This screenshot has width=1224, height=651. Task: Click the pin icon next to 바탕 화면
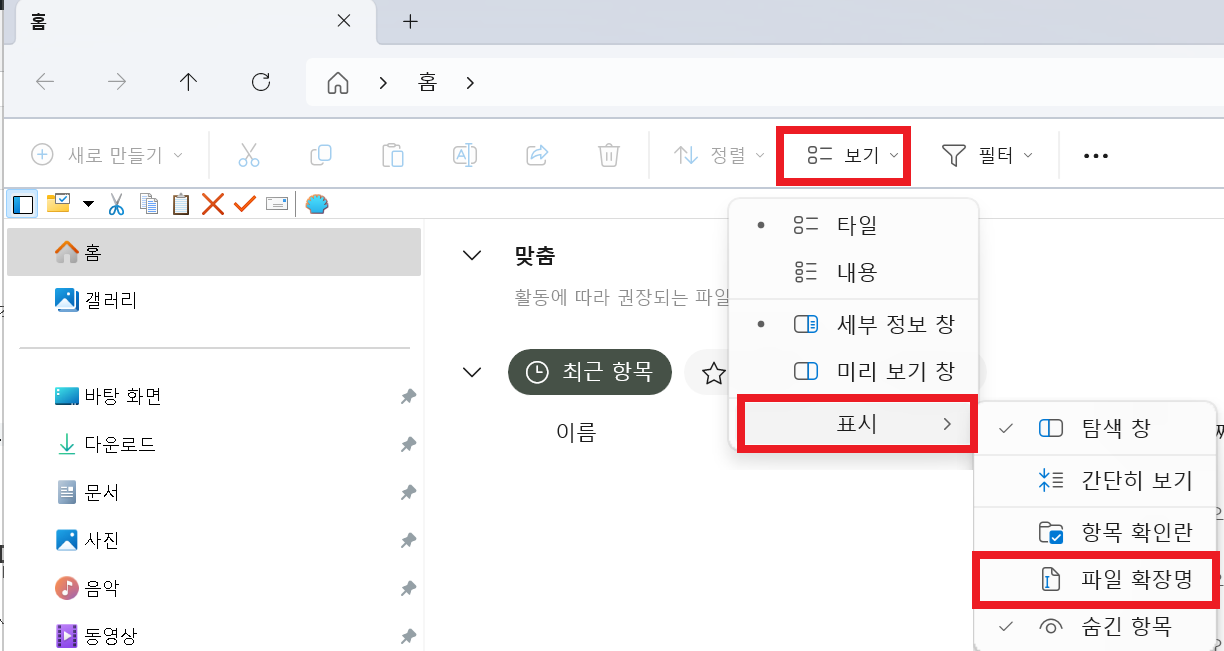coord(408,397)
